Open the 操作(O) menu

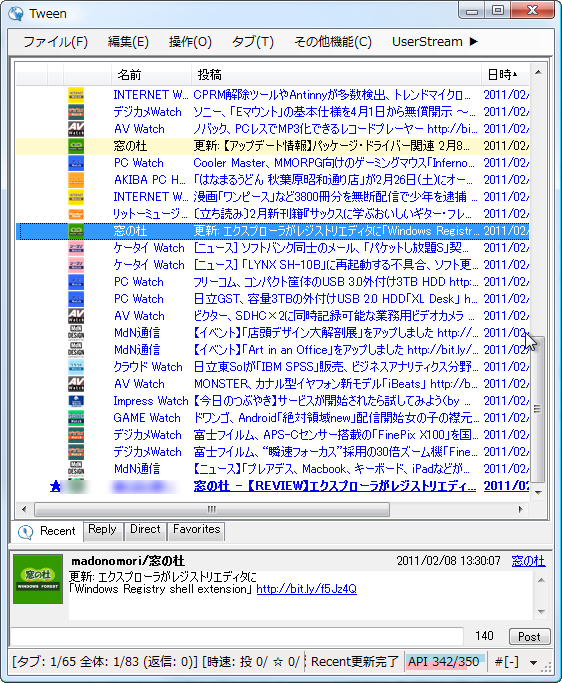(x=190, y=42)
